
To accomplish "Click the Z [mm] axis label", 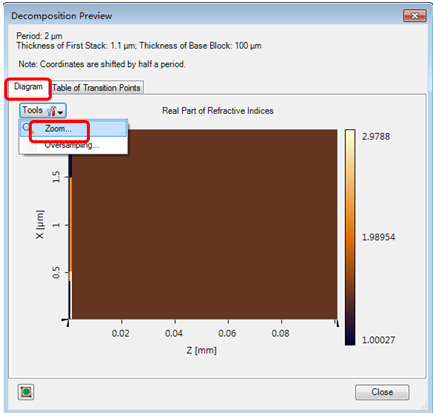I will [x=201, y=350].
